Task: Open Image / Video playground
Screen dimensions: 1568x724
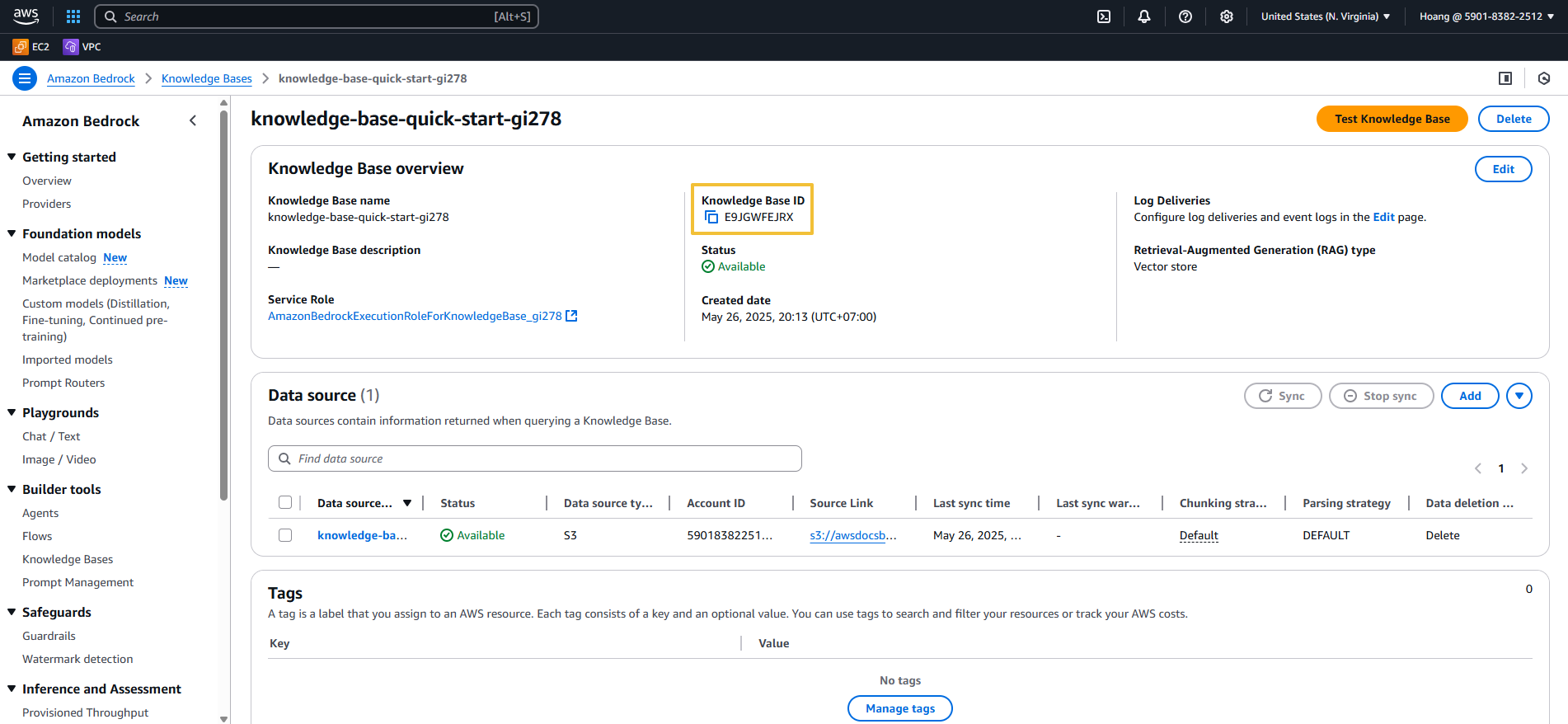Action: click(x=59, y=459)
